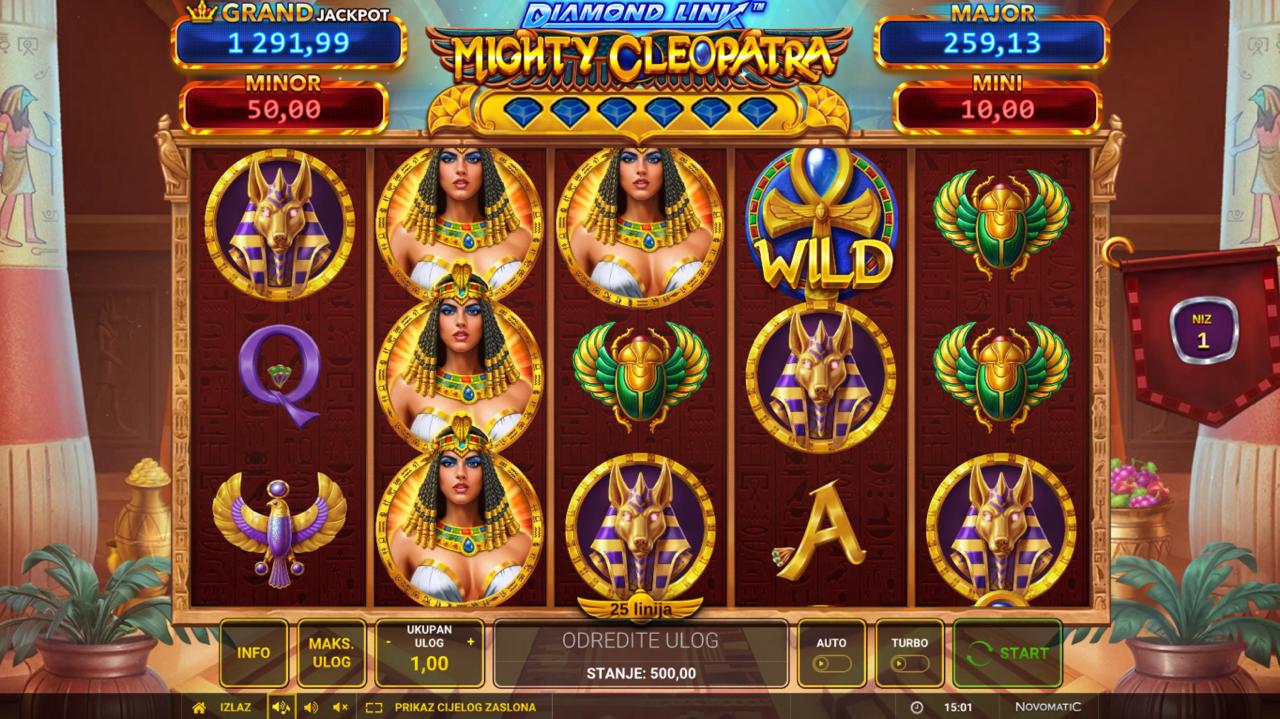Open the INFO paytable button

(x=254, y=653)
